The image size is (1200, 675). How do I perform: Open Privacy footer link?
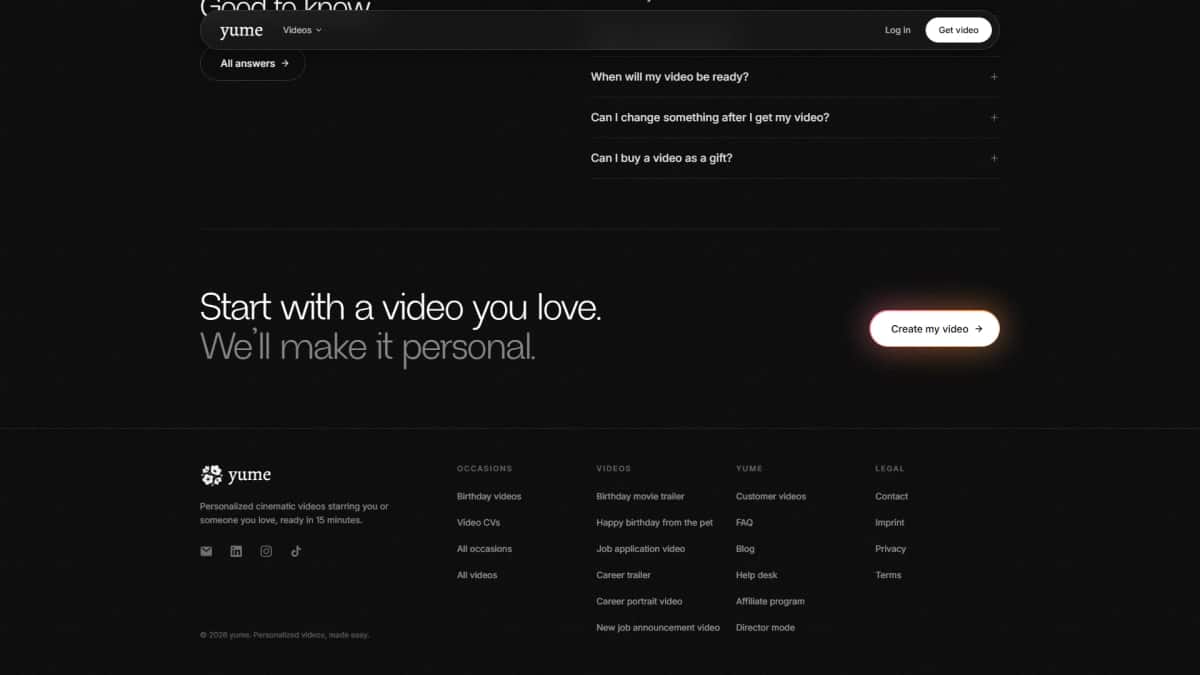pyautogui.click(x=891, y=549)
